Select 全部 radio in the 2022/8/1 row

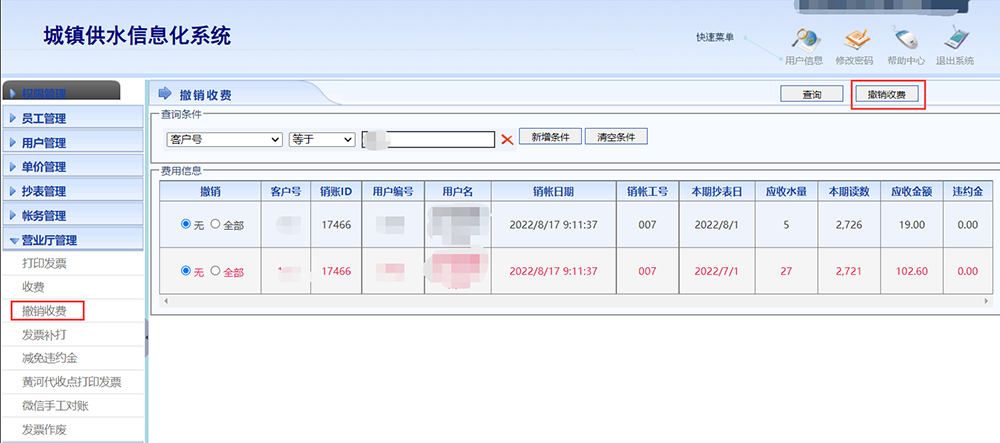pos(215,224)
